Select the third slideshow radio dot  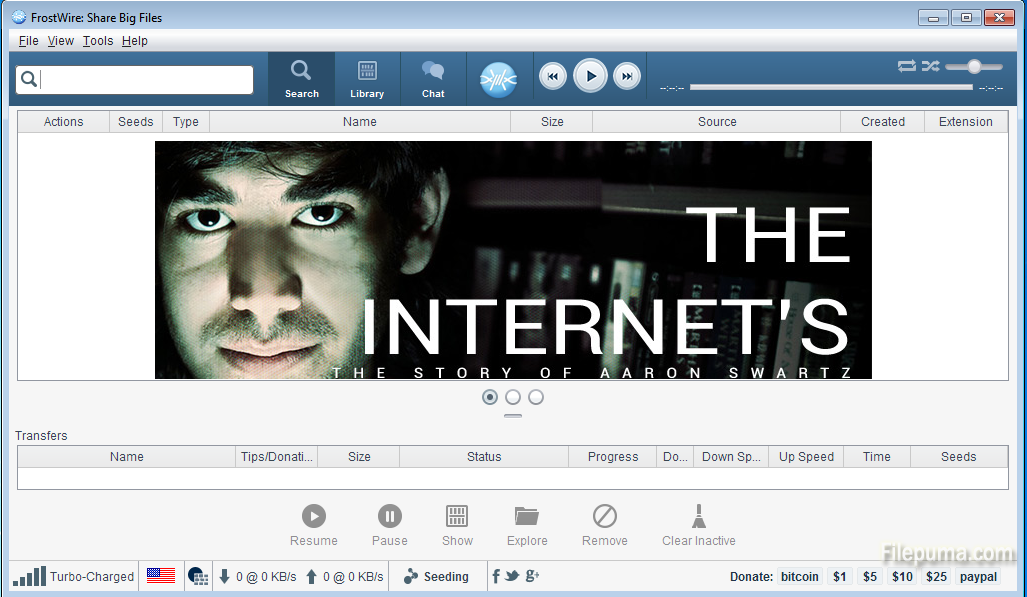pos(536,397)
